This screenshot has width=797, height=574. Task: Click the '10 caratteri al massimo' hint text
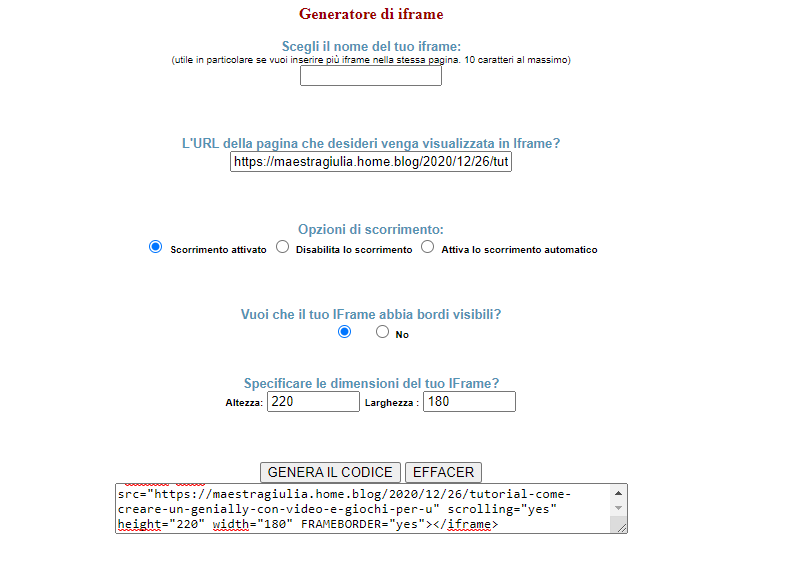point(517,60)
